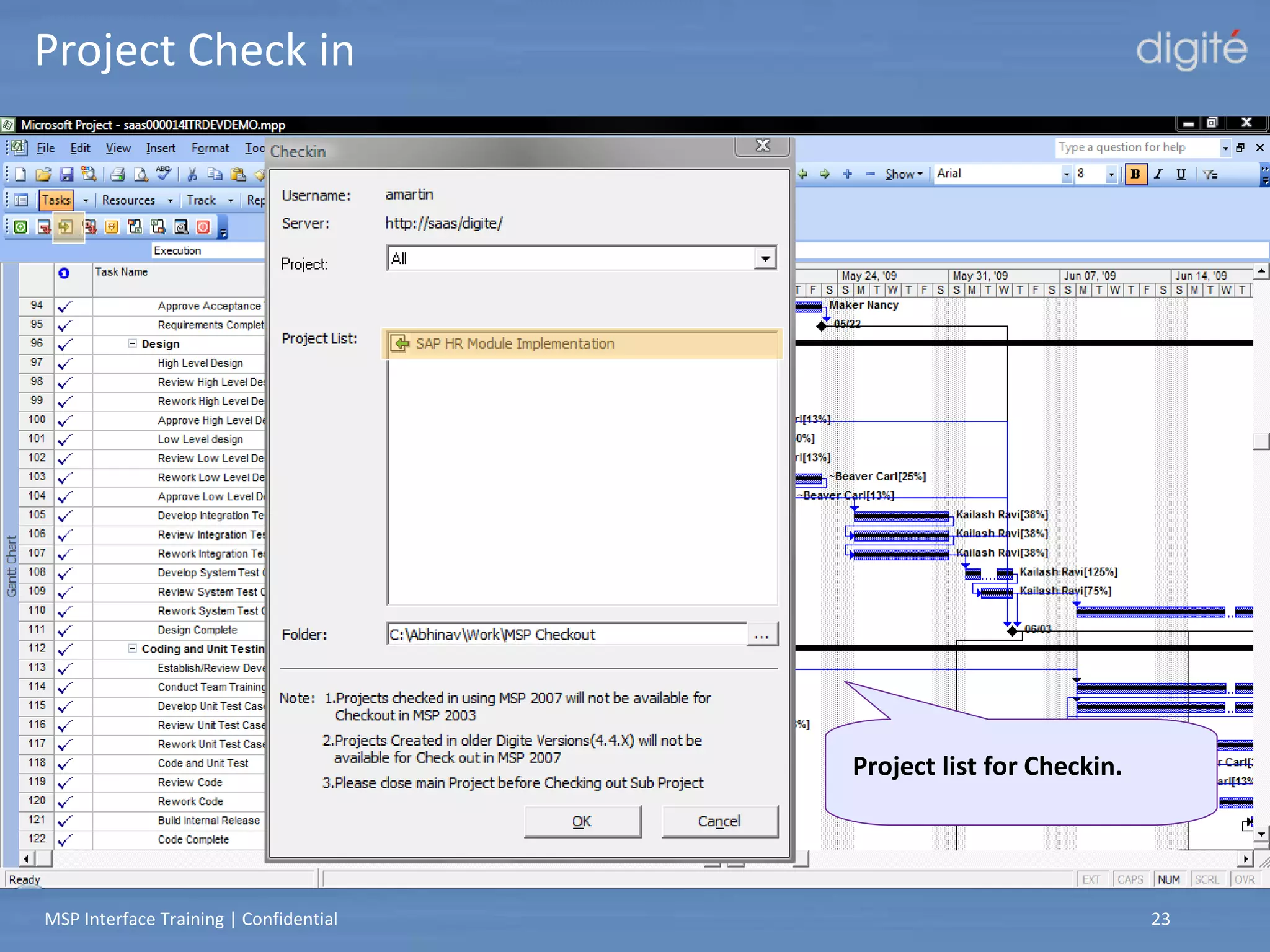Click the Track guide button
Viewport: 1270px width, 952px height.
tap(201, 200)
